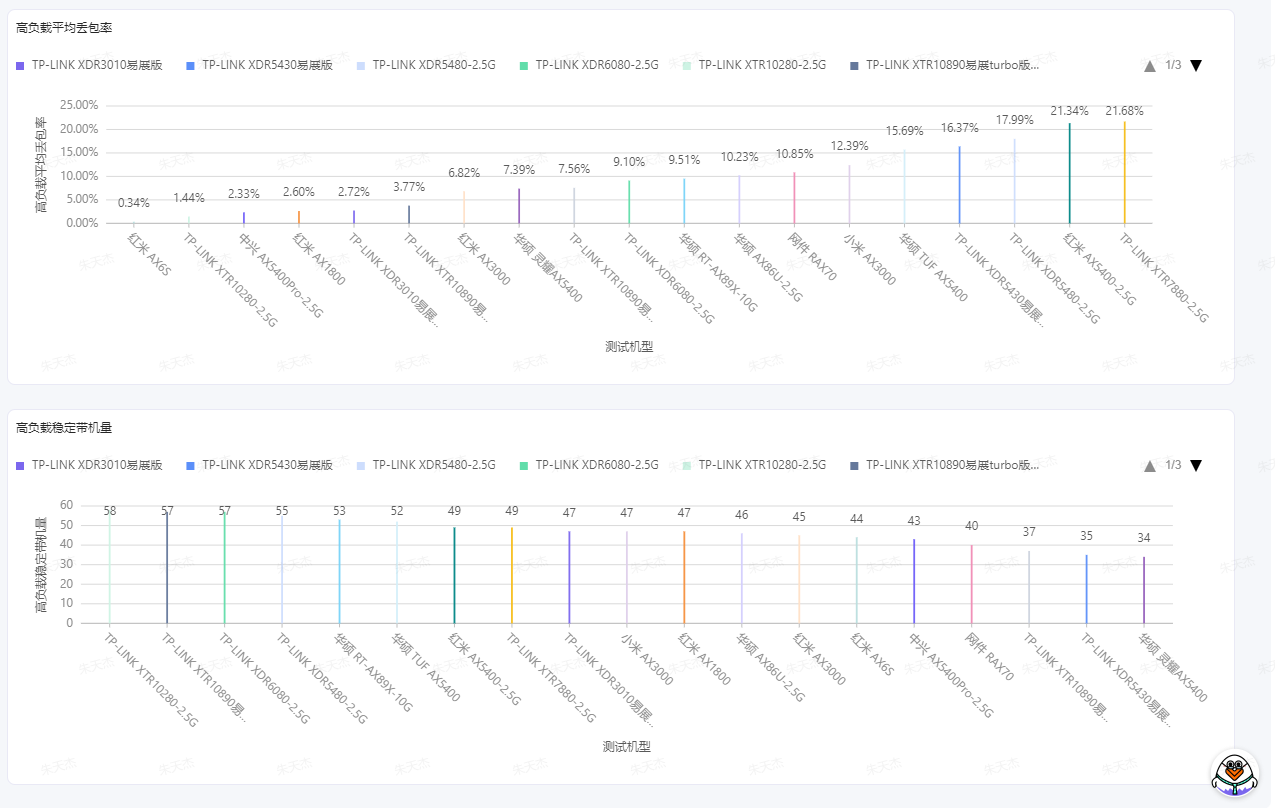Click the 17.99% data label
The image size is (1275, 808).
[x=1014, y=120]
